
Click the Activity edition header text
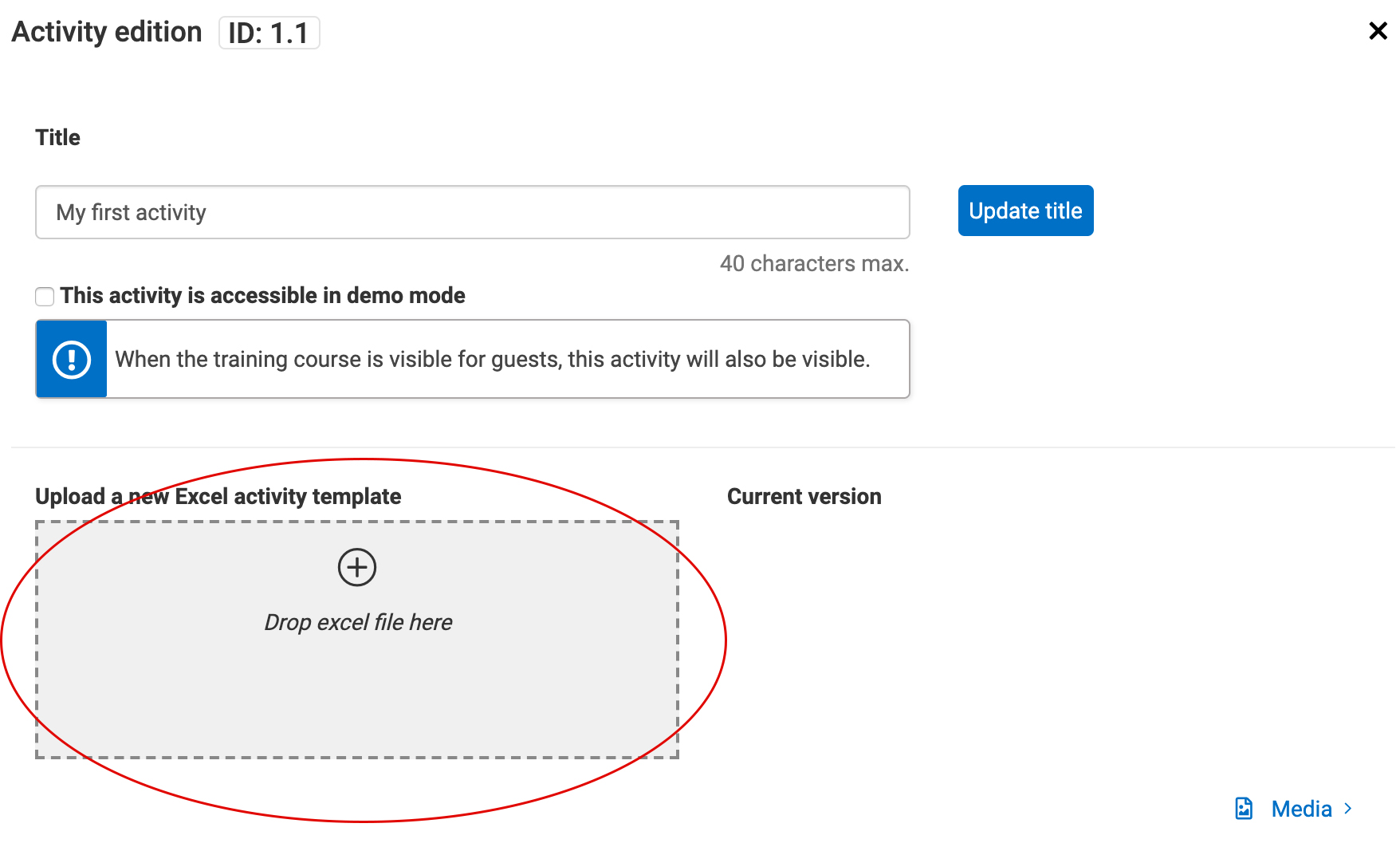pyautogui.click(x=107, y=32)
